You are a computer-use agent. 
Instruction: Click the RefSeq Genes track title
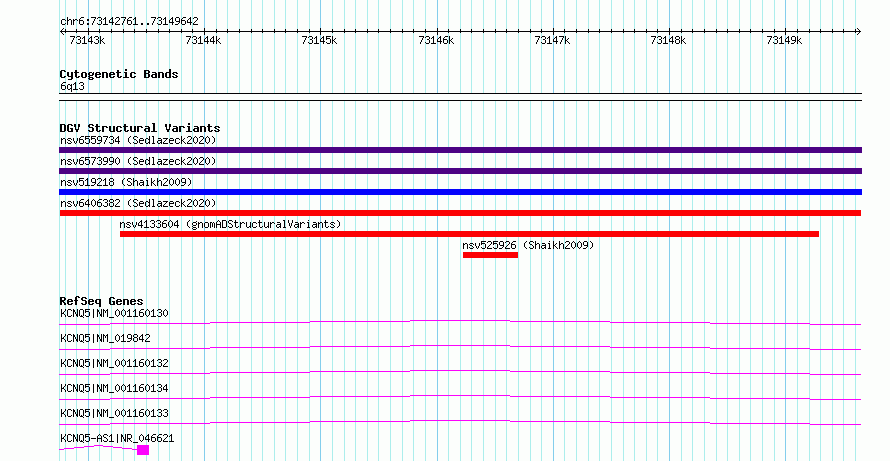(102, 301)
